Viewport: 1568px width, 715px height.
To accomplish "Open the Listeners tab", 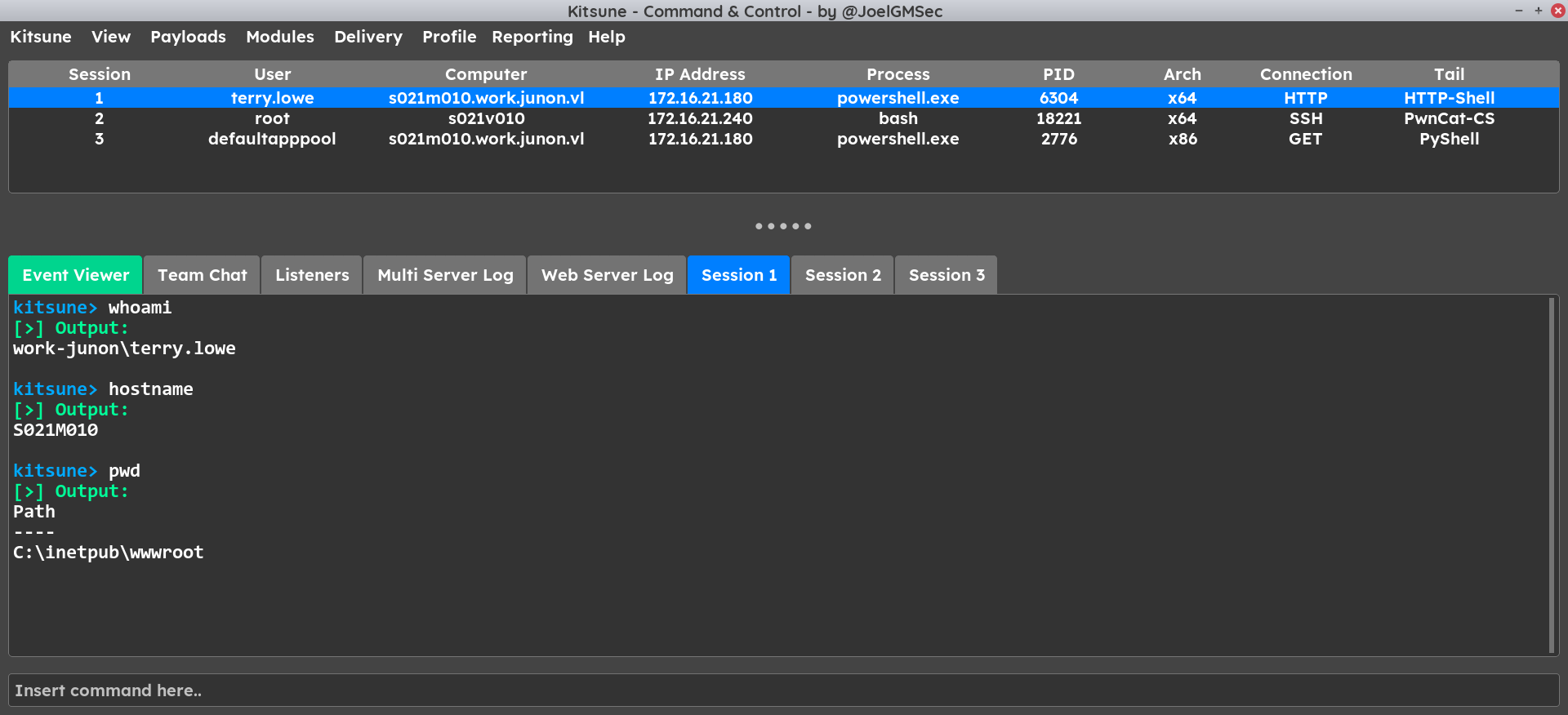I will (312, 275).
